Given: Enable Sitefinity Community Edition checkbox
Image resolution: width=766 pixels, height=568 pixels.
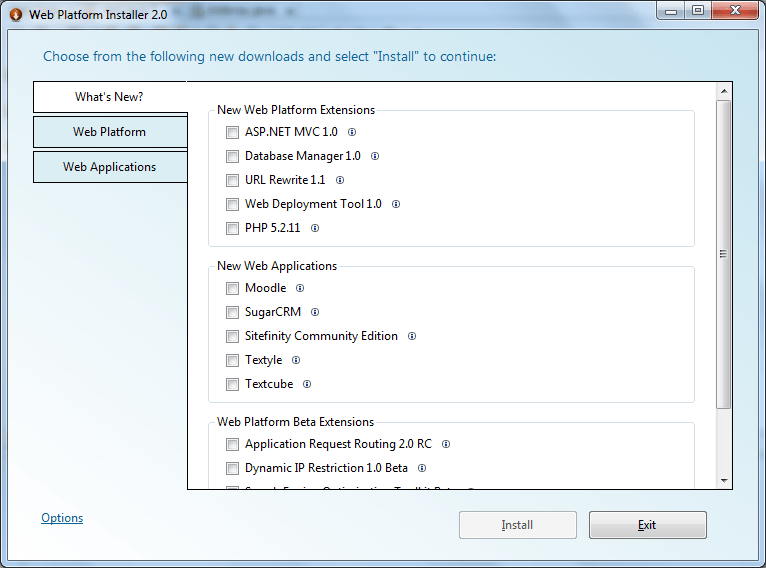Looking at the screenshot, I should 233,336.
